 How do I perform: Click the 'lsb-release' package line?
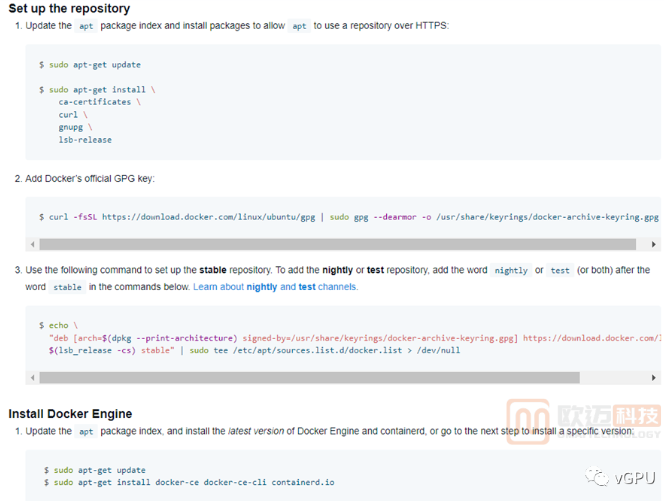point(85,140)
